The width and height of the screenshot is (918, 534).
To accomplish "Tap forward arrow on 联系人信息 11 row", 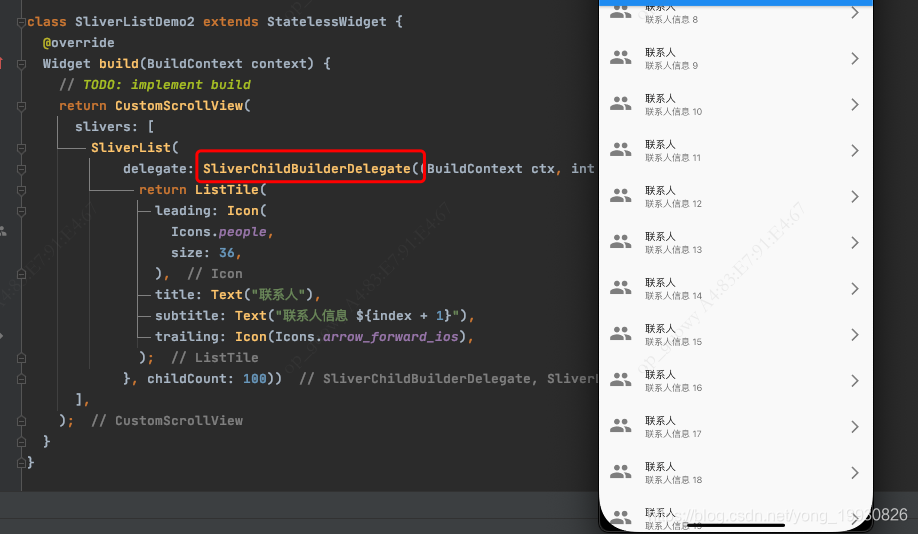I will [x=855, y=150].
